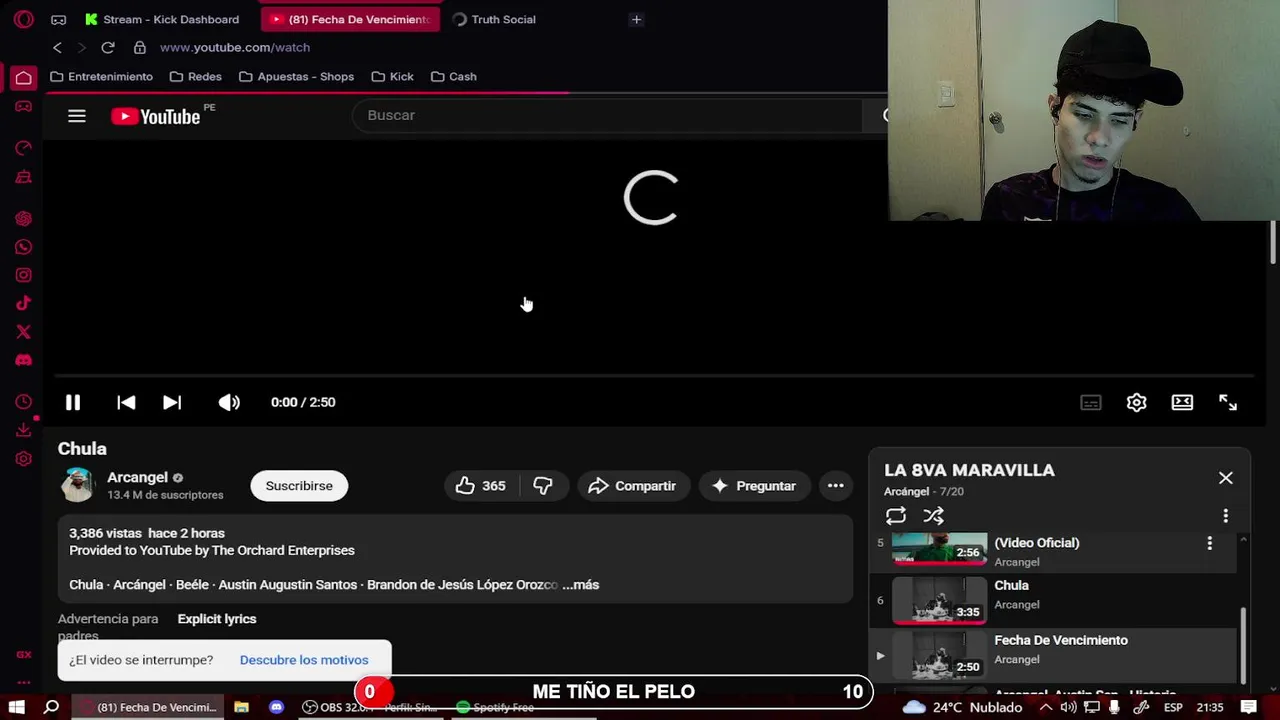Viewport: 1280px width, 720px height.
Task: Open GX Corner in the Opera sidebar
Action: (x=24, y=106)
